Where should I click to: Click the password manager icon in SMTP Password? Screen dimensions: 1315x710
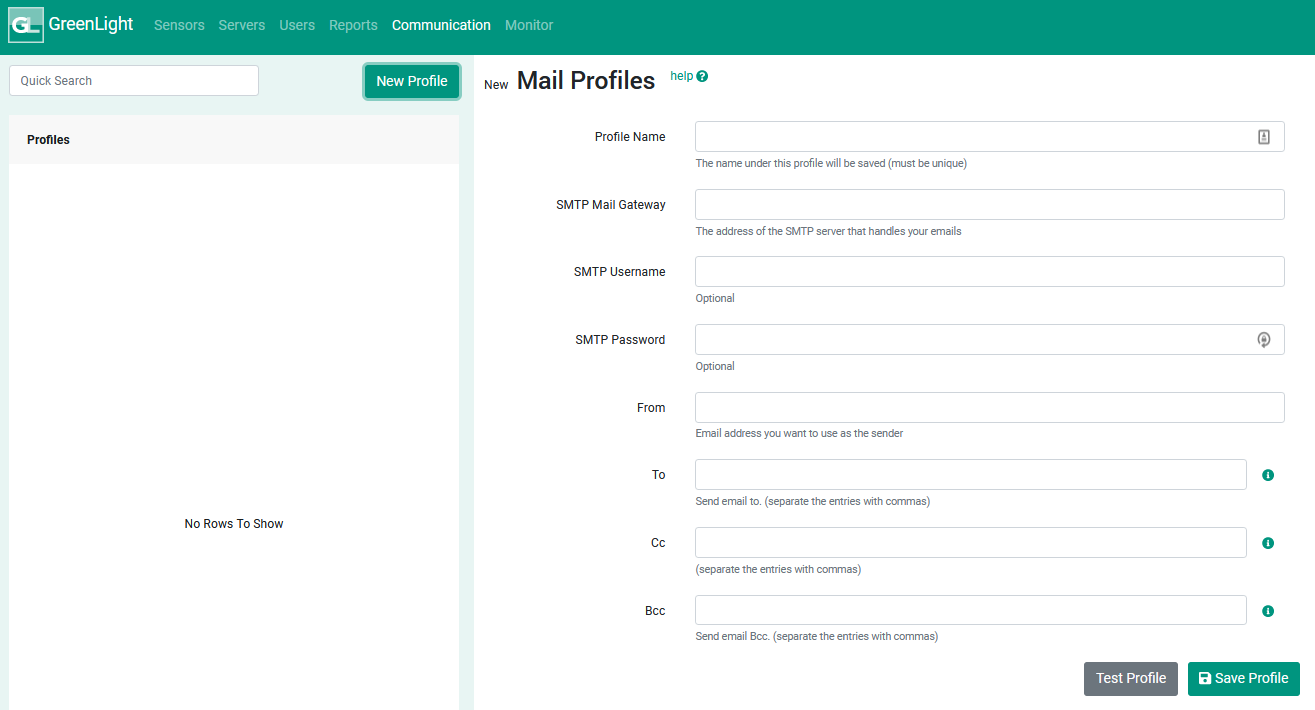[1263, 340]
